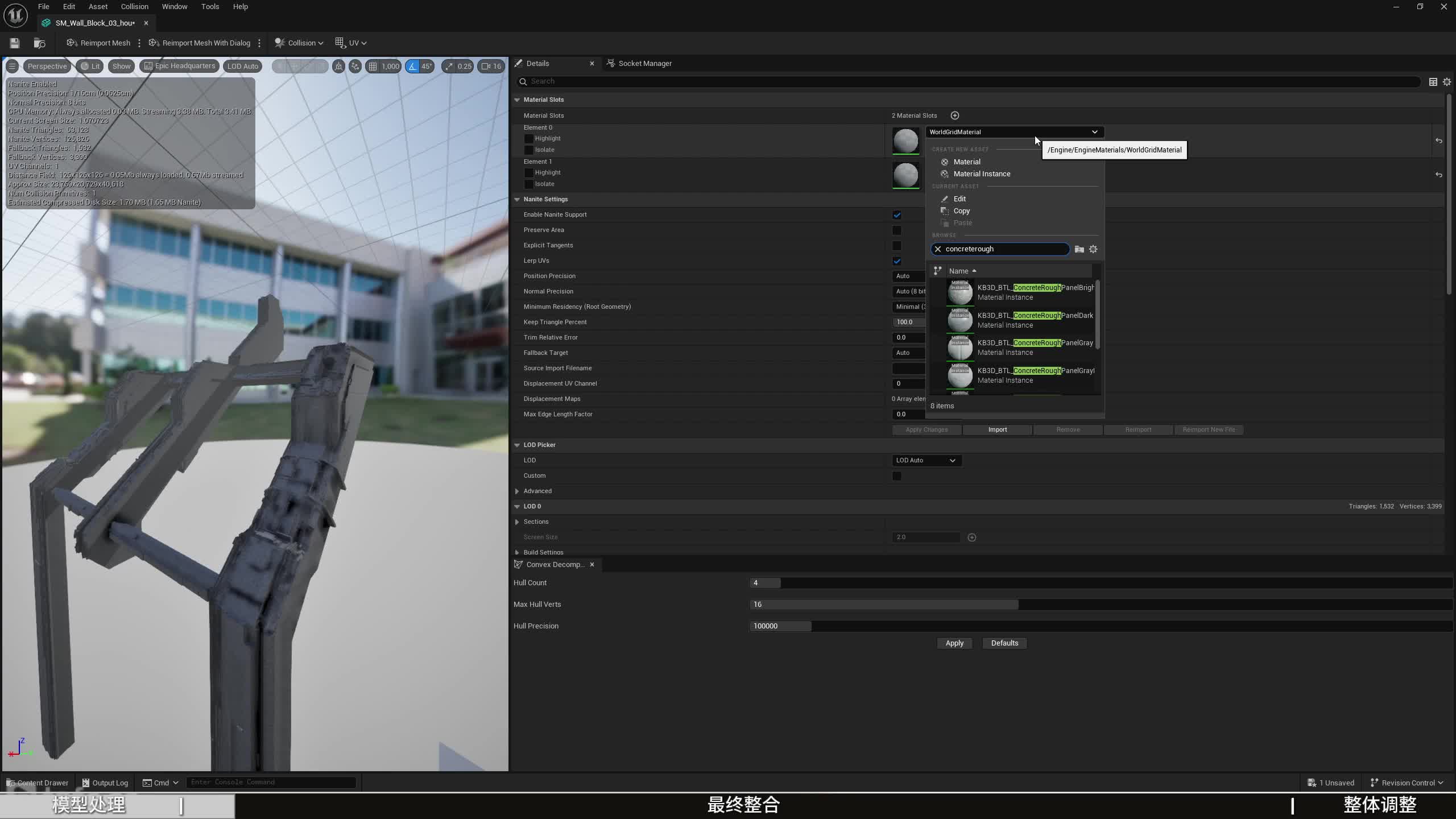Reset Element 0 material to default
The height and width of the screenshot is (819, 1456).
[1438, 140]
